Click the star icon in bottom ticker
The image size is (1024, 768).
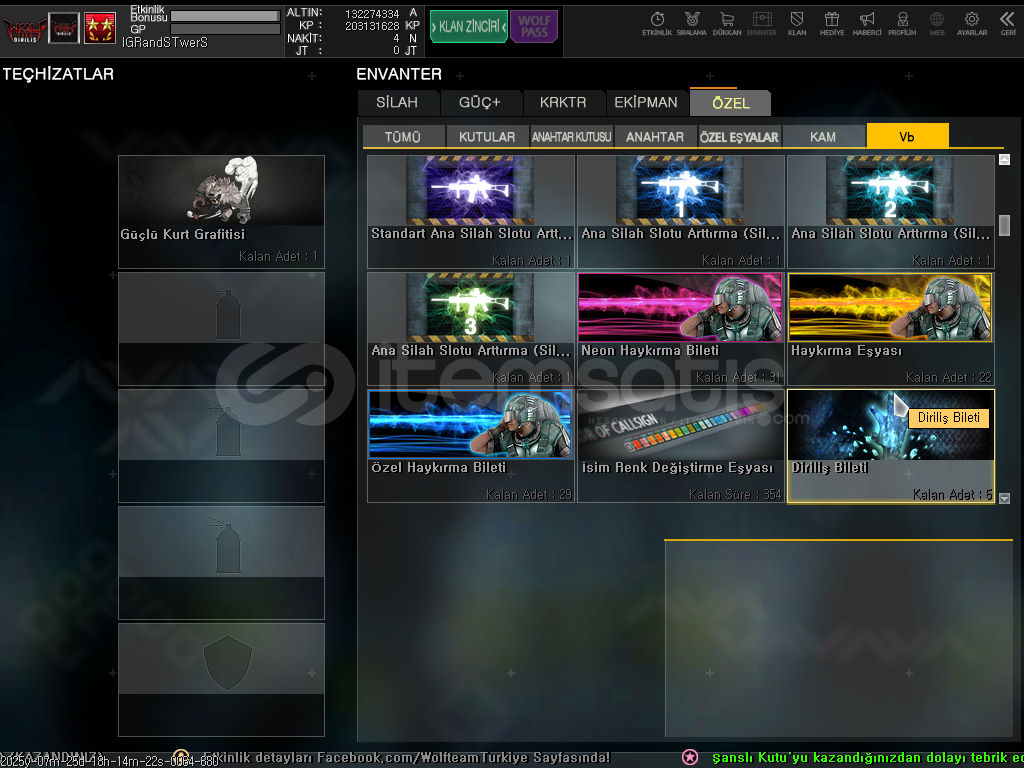point(690,758)
